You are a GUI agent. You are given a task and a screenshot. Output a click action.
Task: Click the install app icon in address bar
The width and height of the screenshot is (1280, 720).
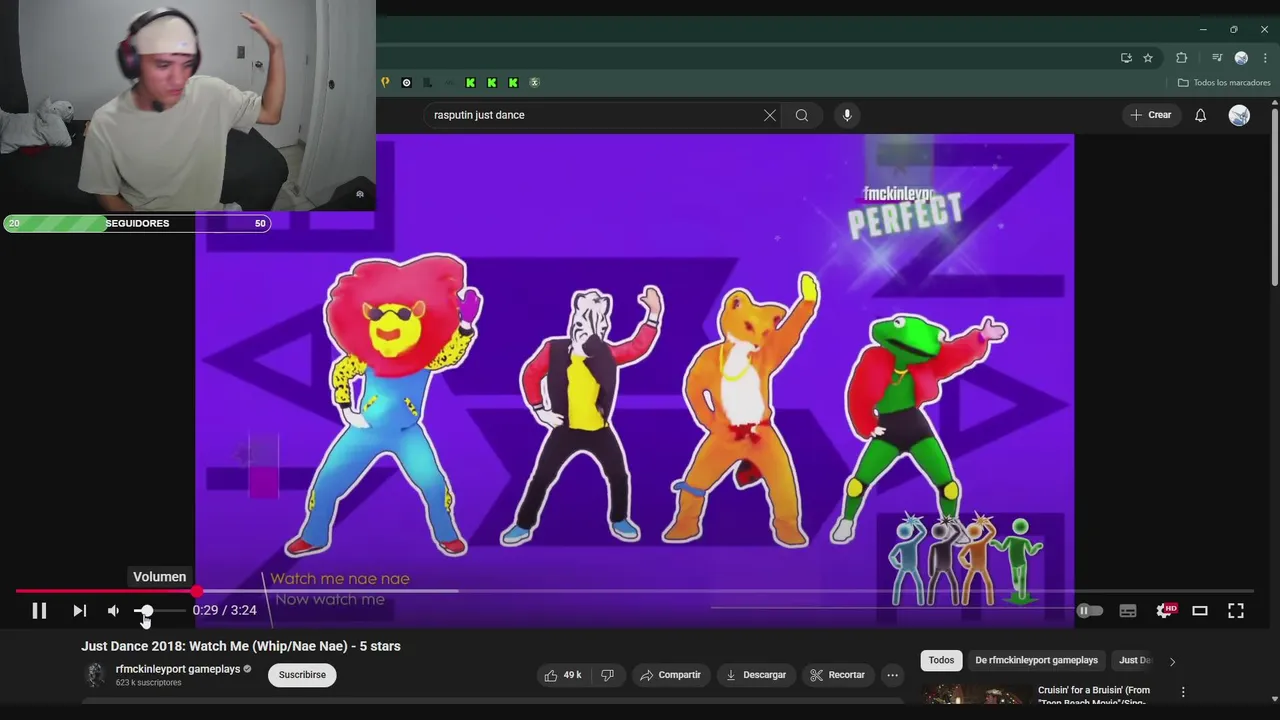tap(1126, 58)
